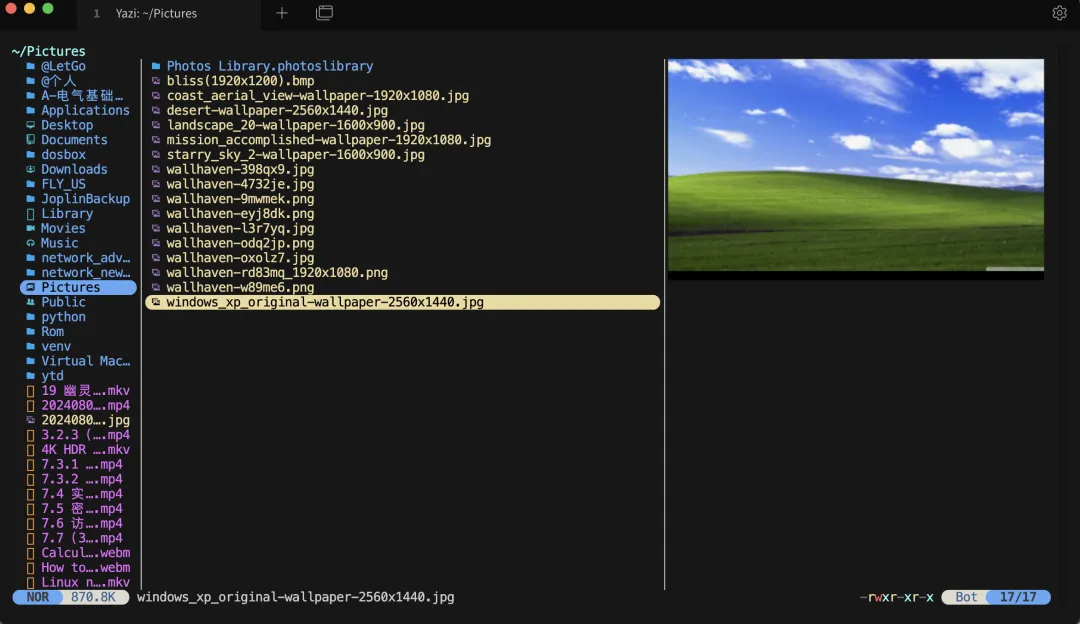This screenshot has width=1080, height=624.
Task: Click the Library folder icon
Action: pyautogui.click(x=30, y=214)
